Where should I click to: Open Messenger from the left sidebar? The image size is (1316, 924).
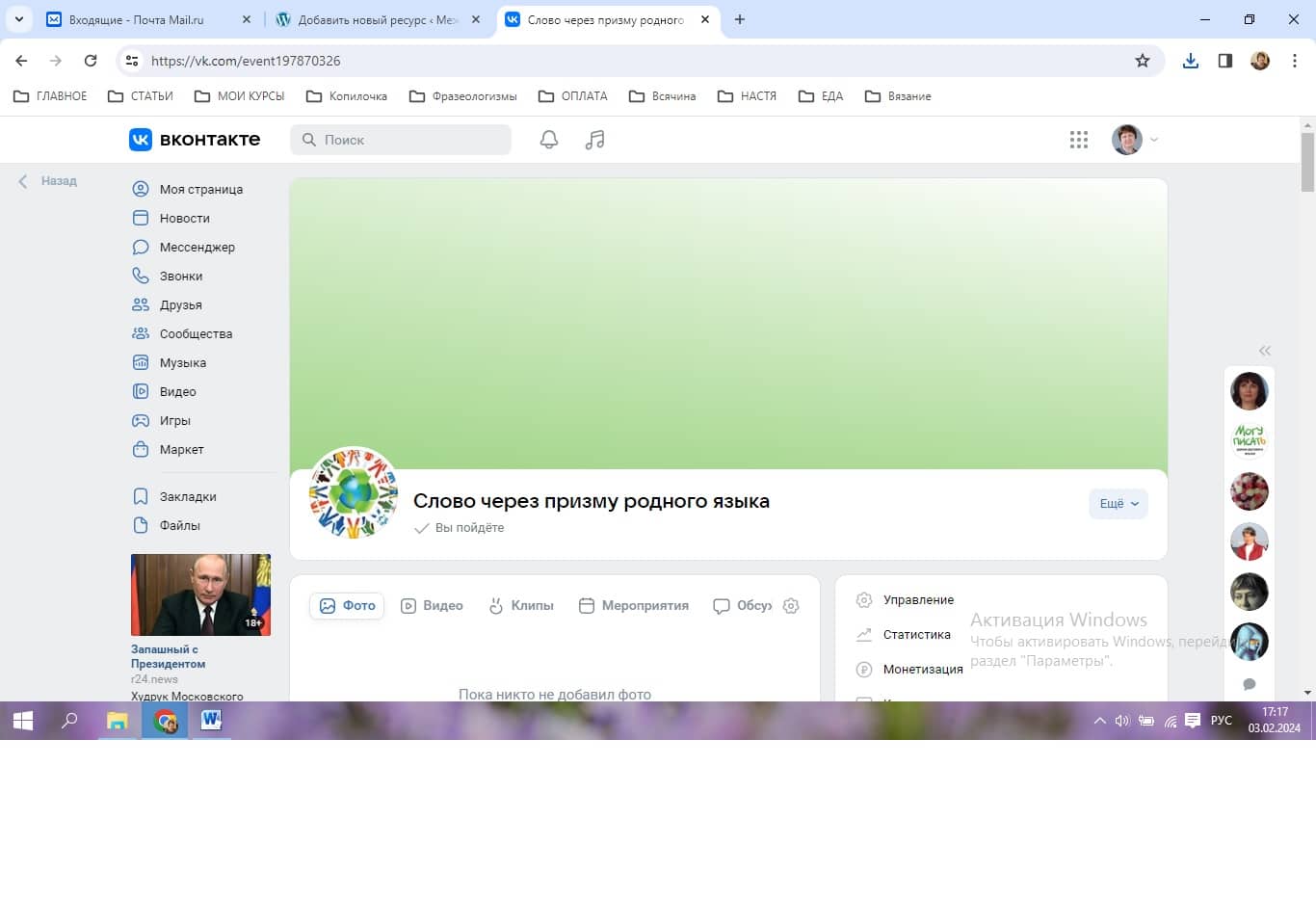click(197, 248)
